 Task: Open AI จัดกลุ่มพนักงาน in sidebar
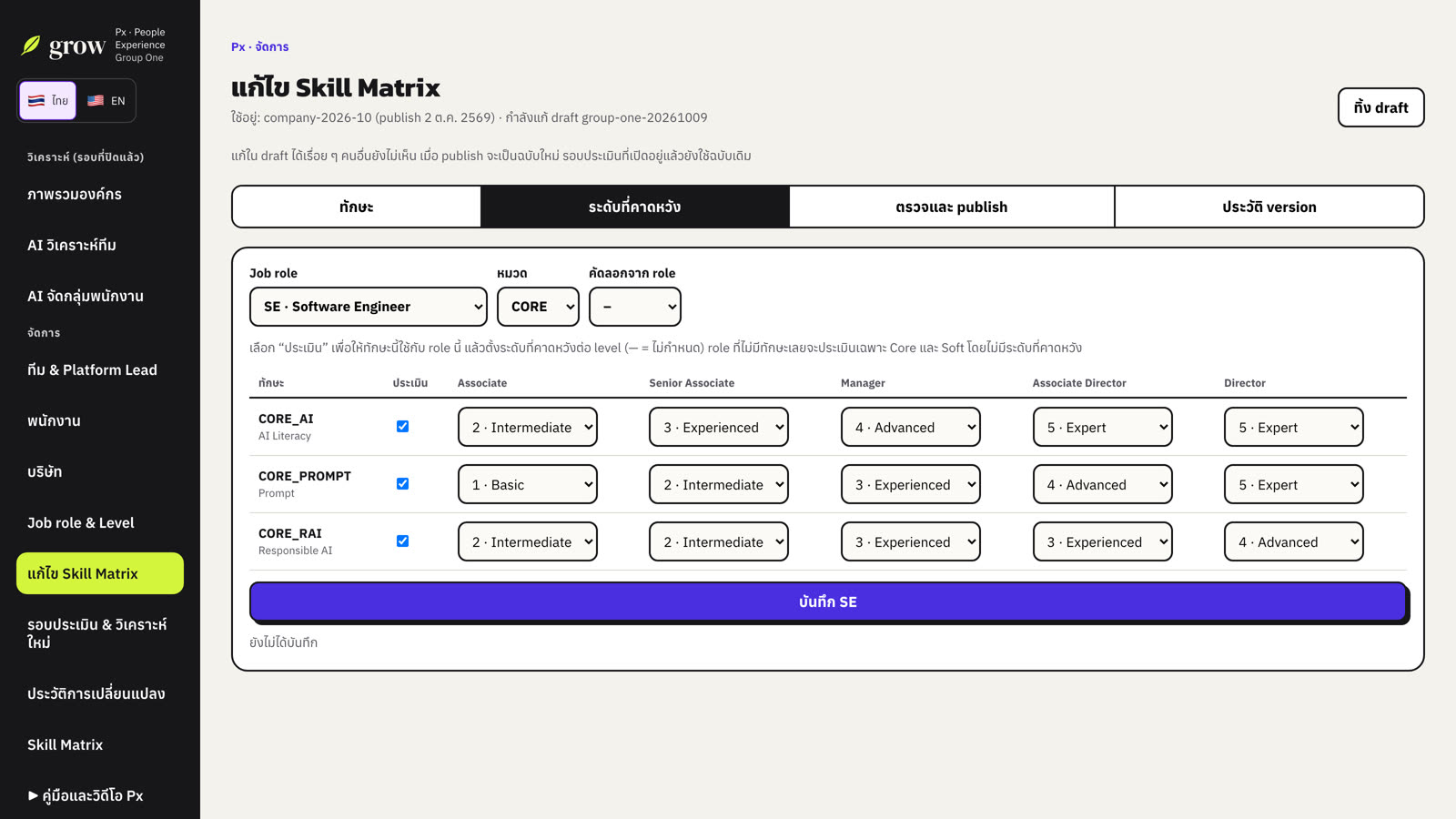[100, 296]
